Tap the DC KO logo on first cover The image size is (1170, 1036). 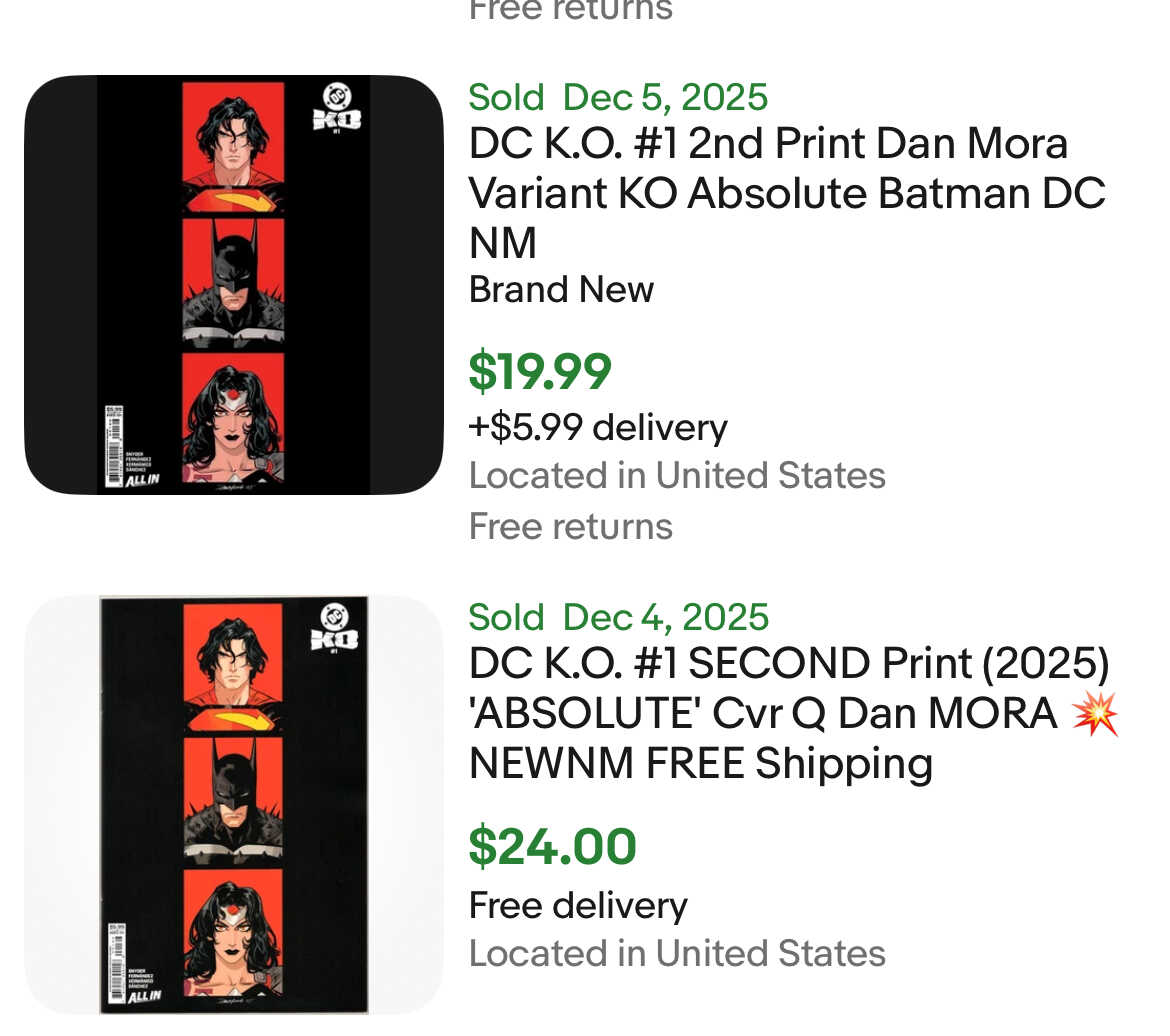click(337, 108)
